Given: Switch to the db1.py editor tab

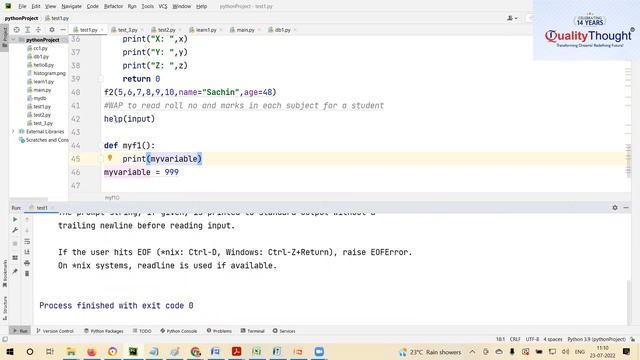Looking at the screenshot, I should [x=282, y=30].
